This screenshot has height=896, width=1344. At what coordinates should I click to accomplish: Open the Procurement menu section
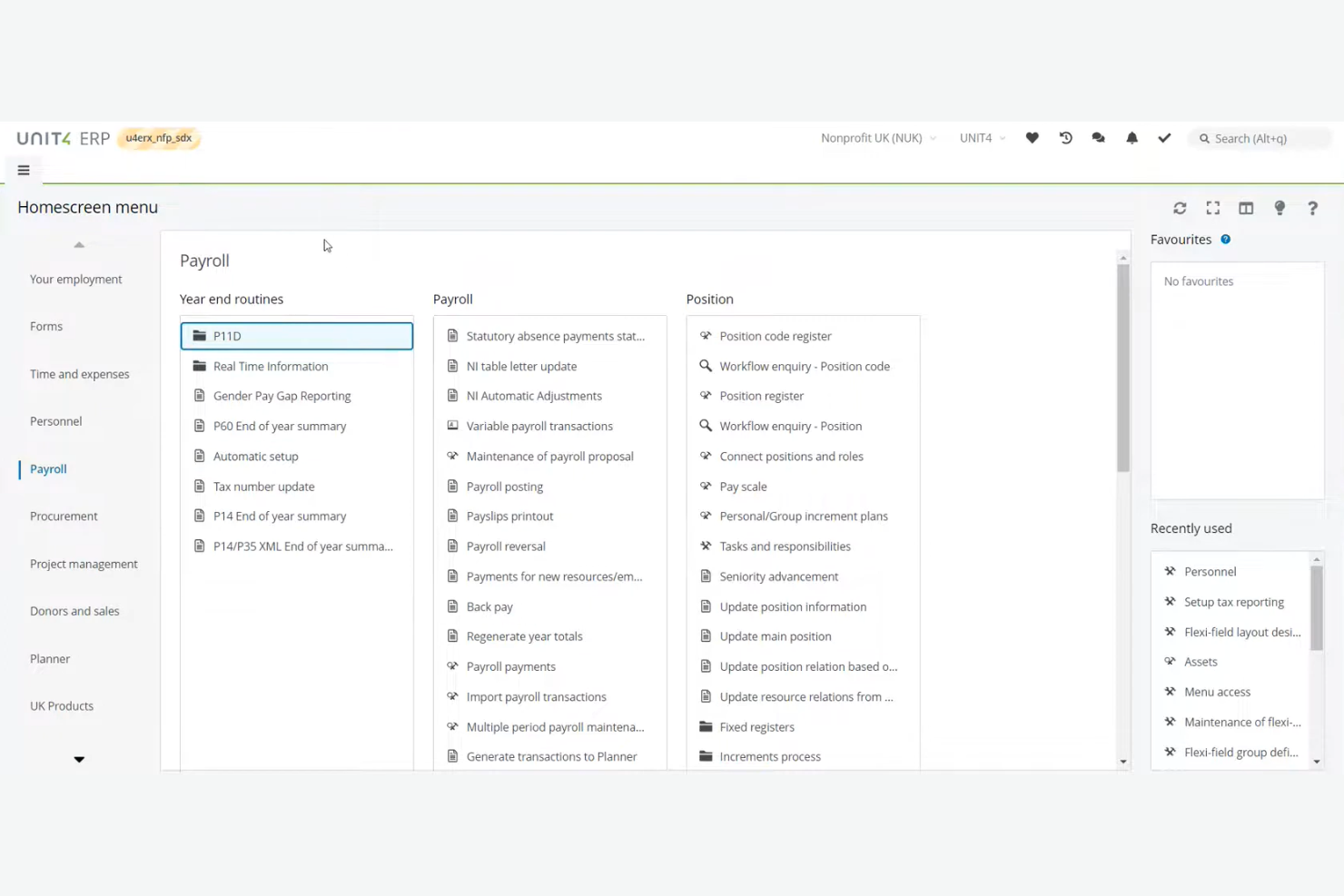64,516
